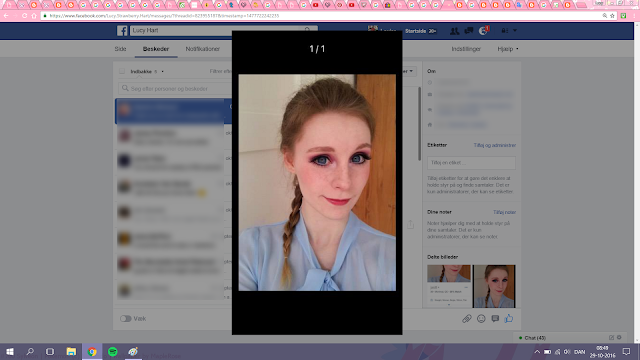Bookmark the page with the star icon
The width and height of the screenshot is (640, 360).
(613, 16)
